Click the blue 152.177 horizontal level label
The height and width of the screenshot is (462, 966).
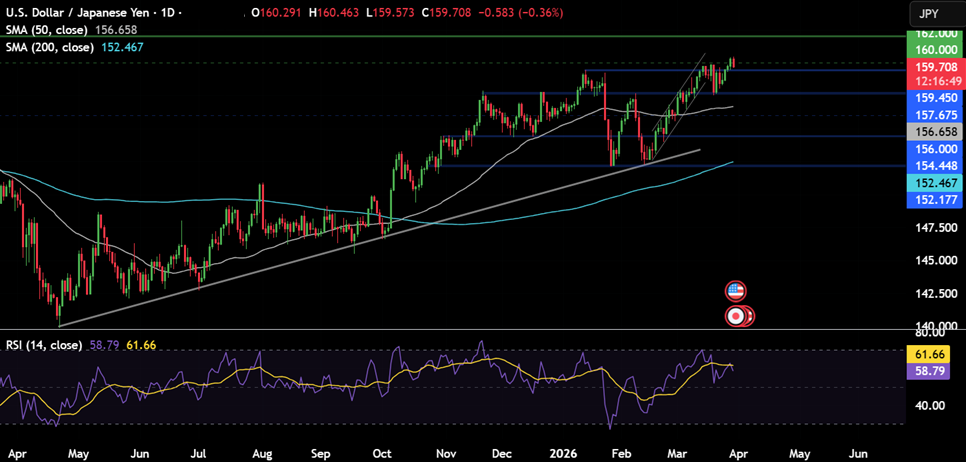tap(934, 200)
